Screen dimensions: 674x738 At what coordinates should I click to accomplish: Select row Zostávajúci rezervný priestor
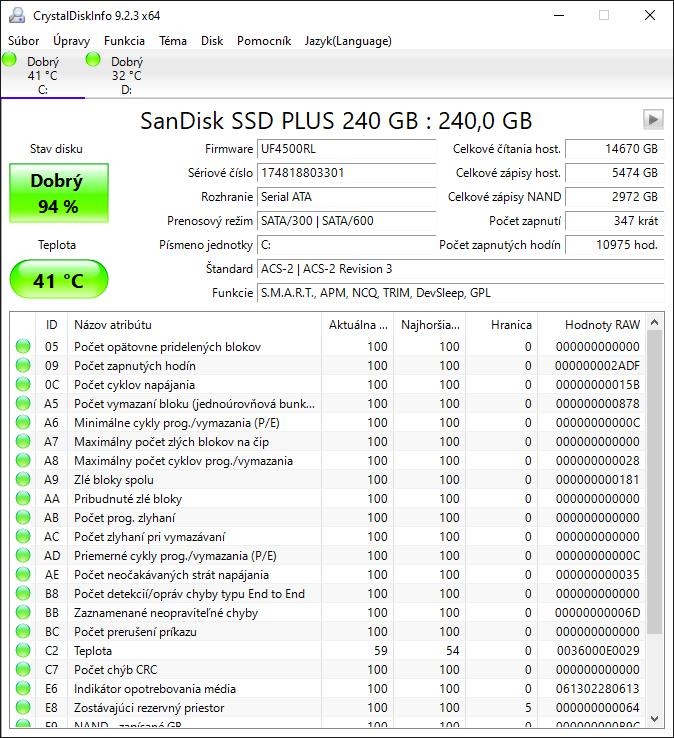pyautogui.click(x=328, y=707)
